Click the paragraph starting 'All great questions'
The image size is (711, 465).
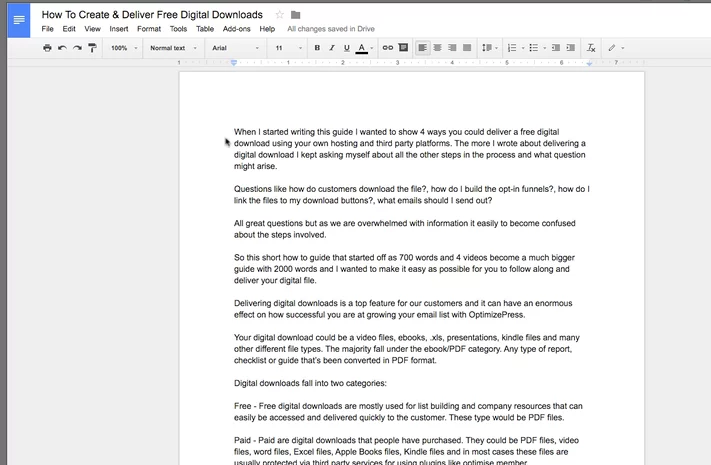(x=405, y=229)
